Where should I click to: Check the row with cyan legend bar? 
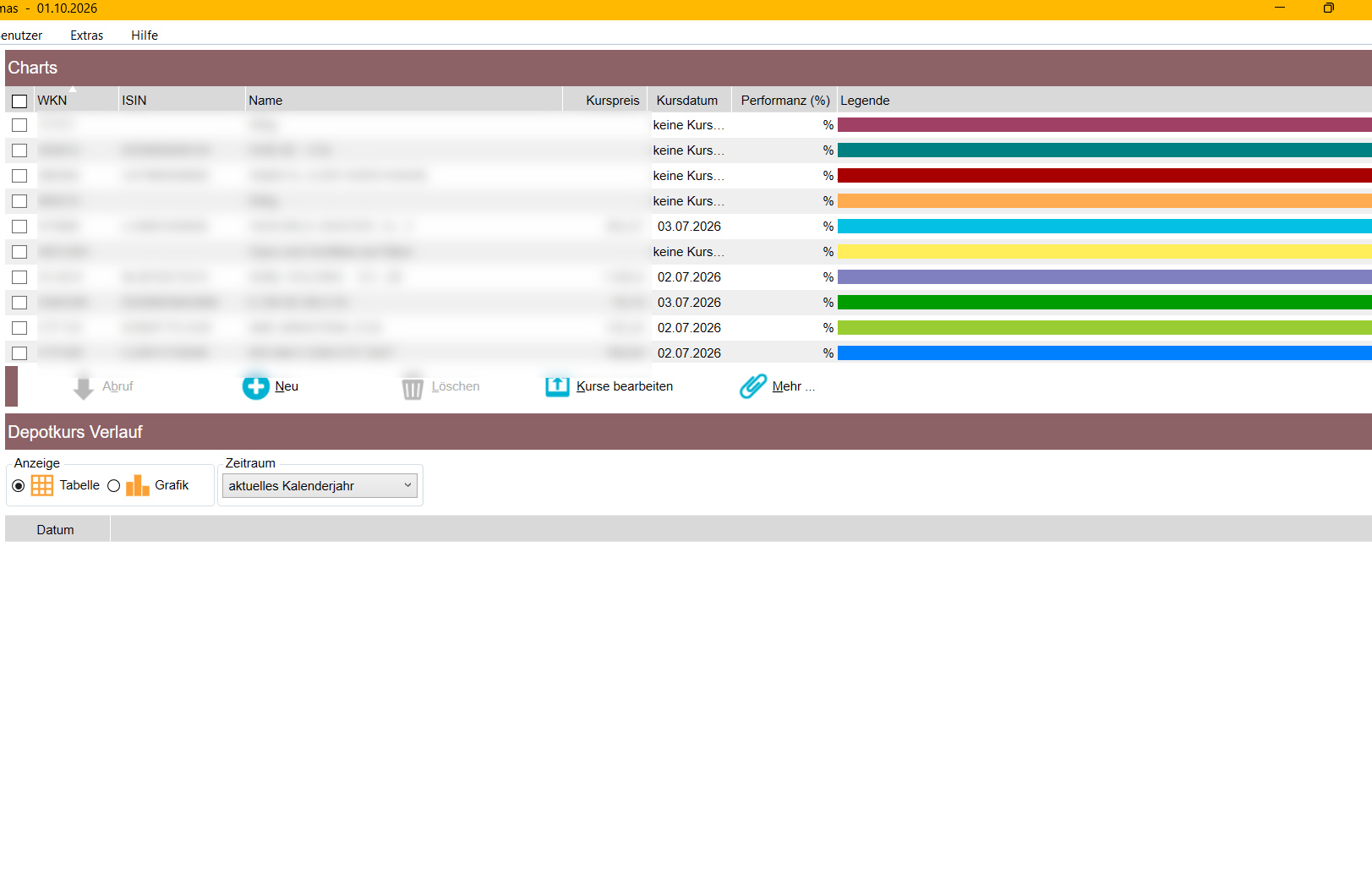pos(19,227)
